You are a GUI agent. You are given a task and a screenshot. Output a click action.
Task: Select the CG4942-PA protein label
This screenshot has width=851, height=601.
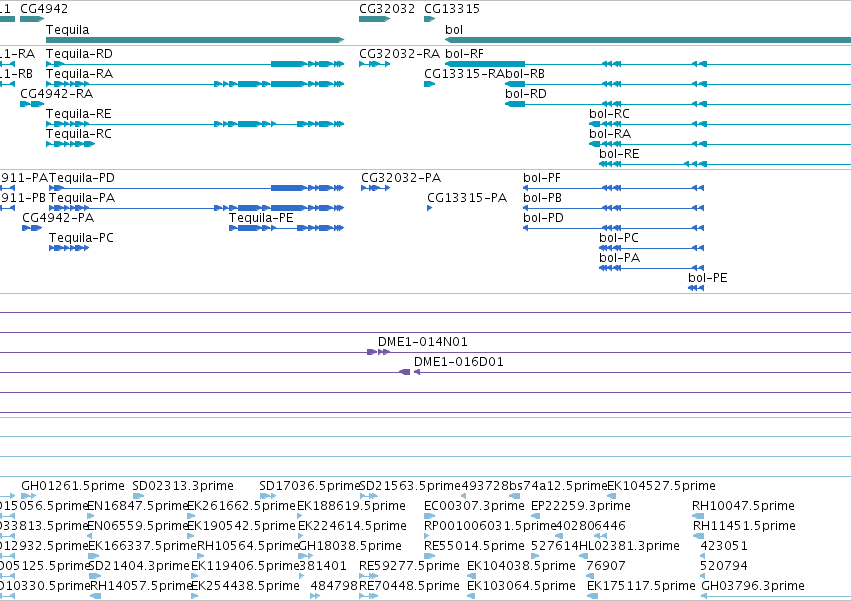pyautogui.click(x=58, y=218)
